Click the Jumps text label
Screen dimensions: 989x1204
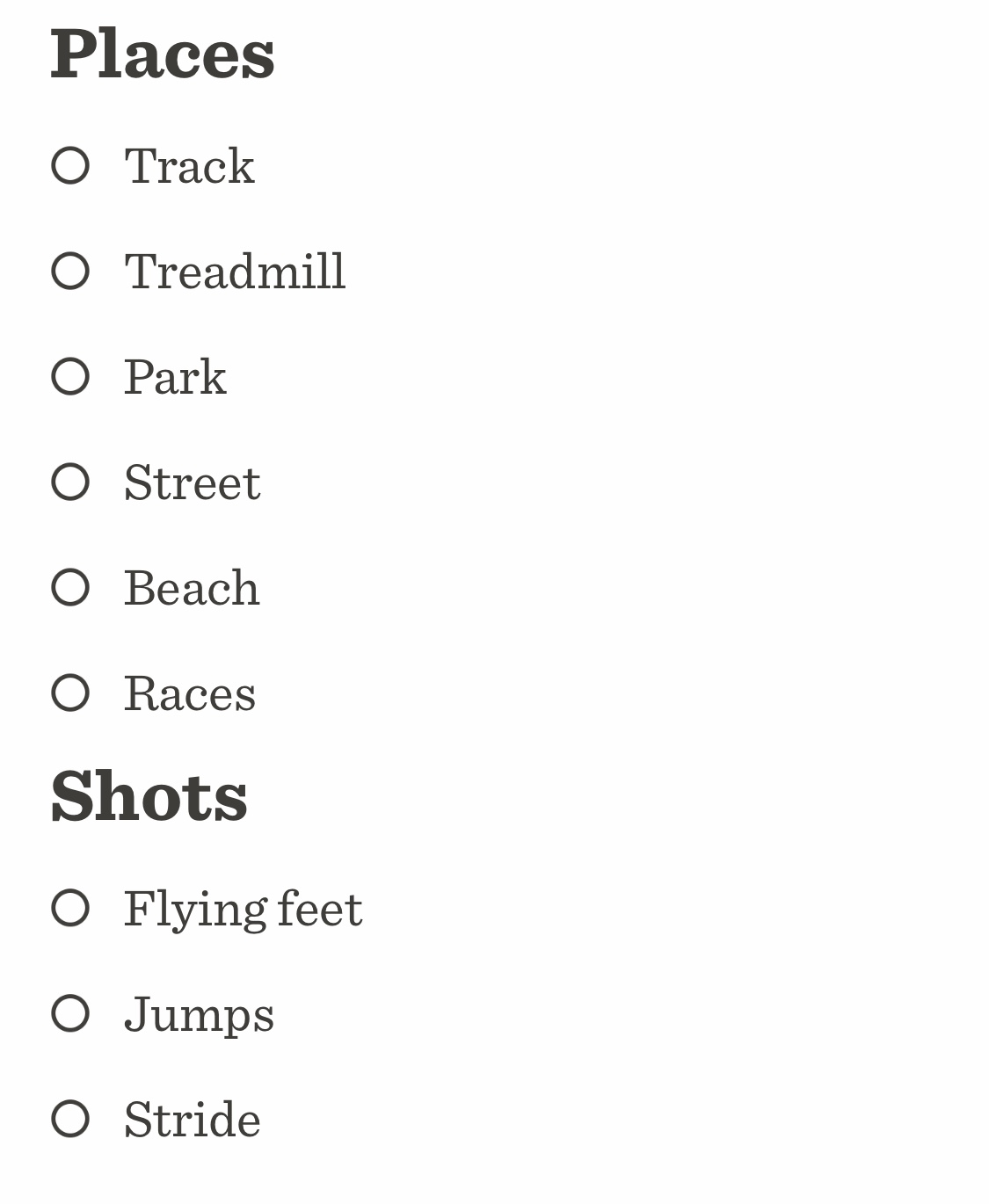(199, 1014)
